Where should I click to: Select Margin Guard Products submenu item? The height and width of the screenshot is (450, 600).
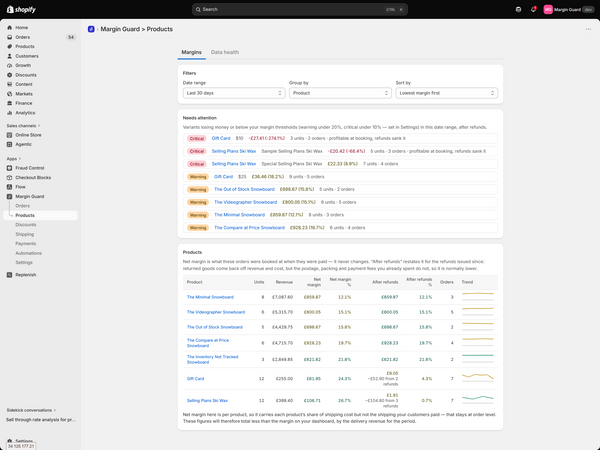pos(41,215)
